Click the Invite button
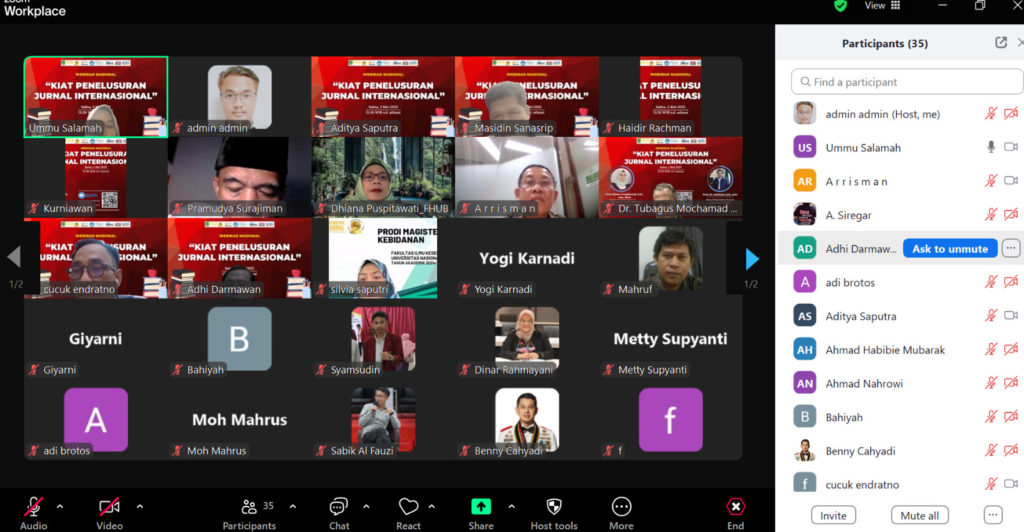This screenshot has width=1024, height=532. pos(833,515)
